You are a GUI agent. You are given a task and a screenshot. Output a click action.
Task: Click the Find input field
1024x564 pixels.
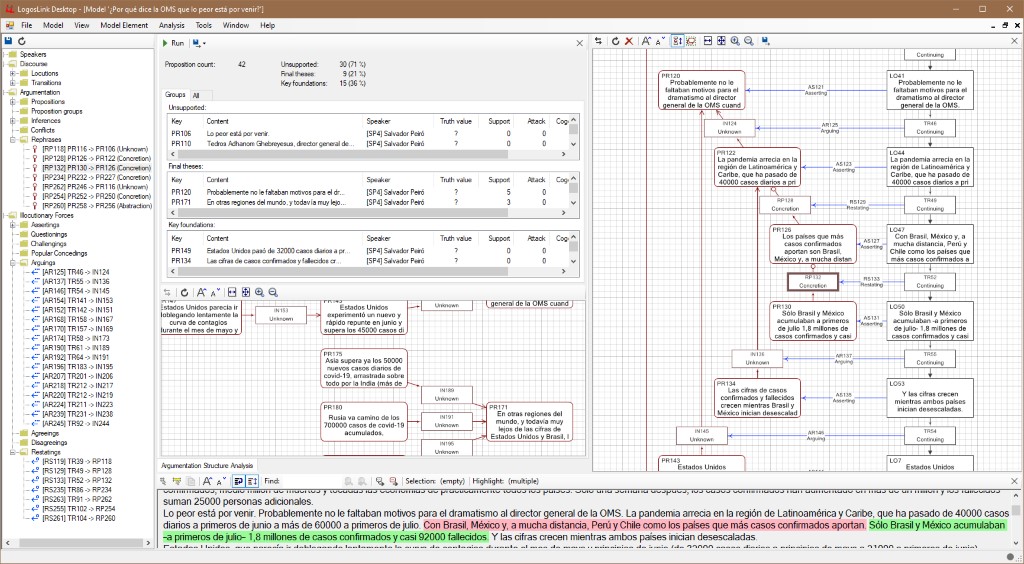click(x=312, y=481)
